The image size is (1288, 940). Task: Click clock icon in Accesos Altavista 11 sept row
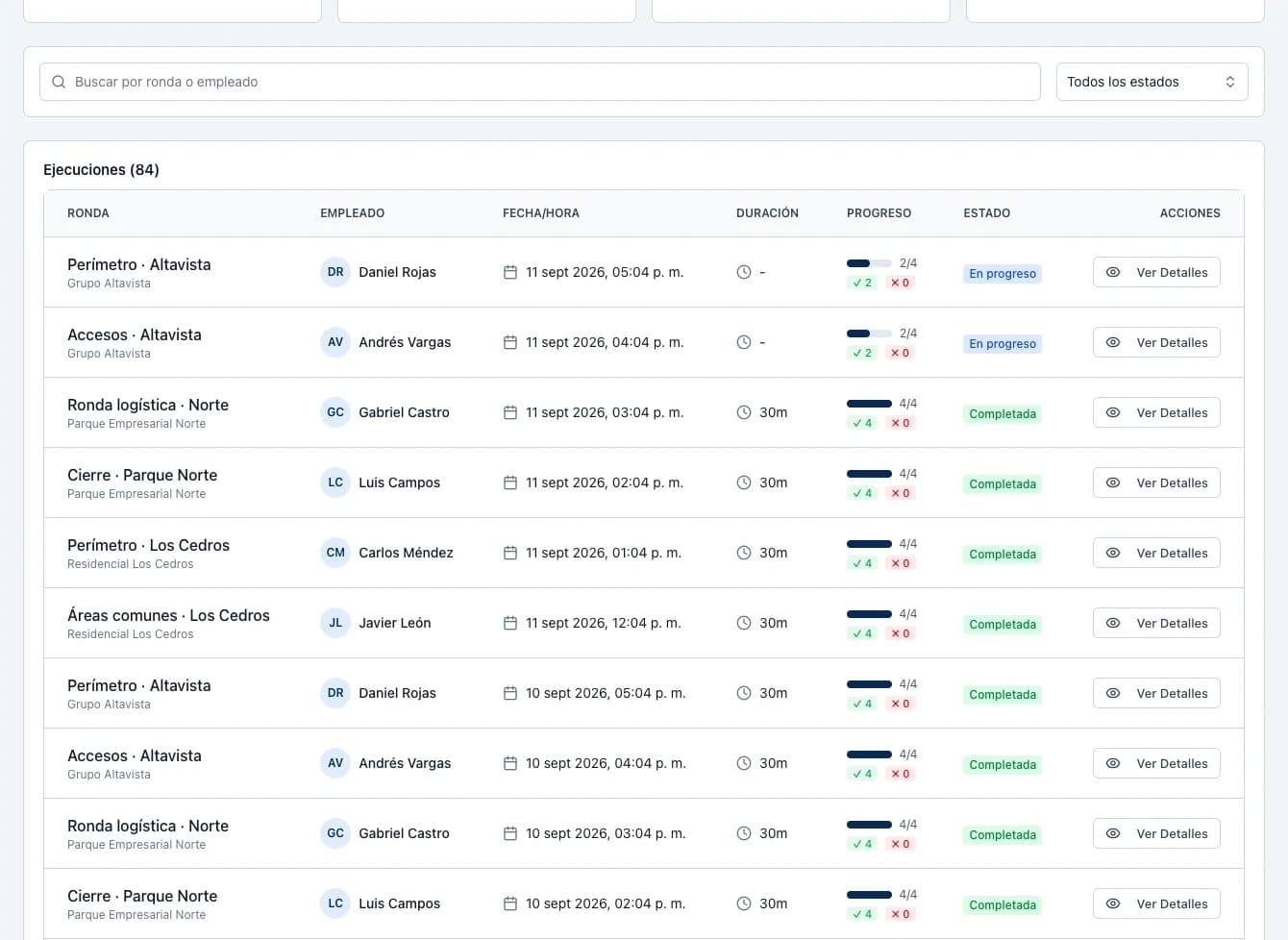pyautogui.click(x=744, y=342)
